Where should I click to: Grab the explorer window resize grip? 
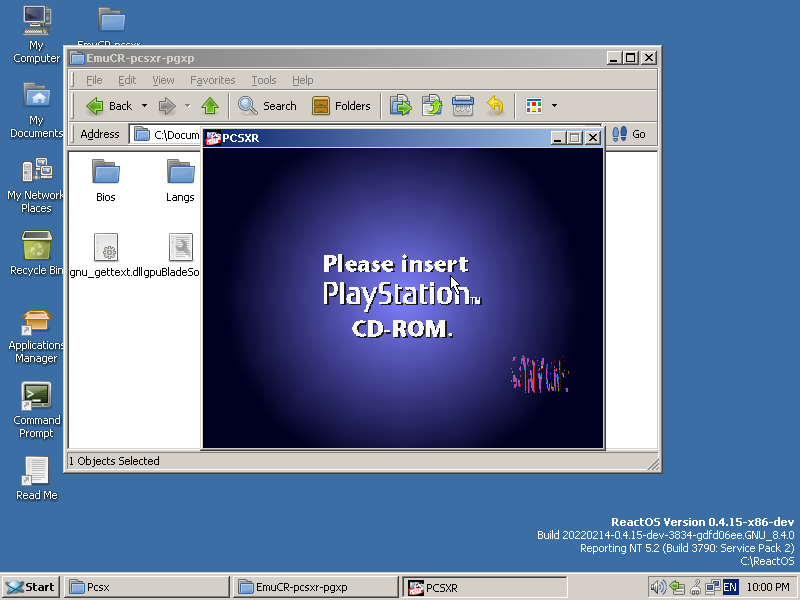pyautogui.click(x=653, y=464)
